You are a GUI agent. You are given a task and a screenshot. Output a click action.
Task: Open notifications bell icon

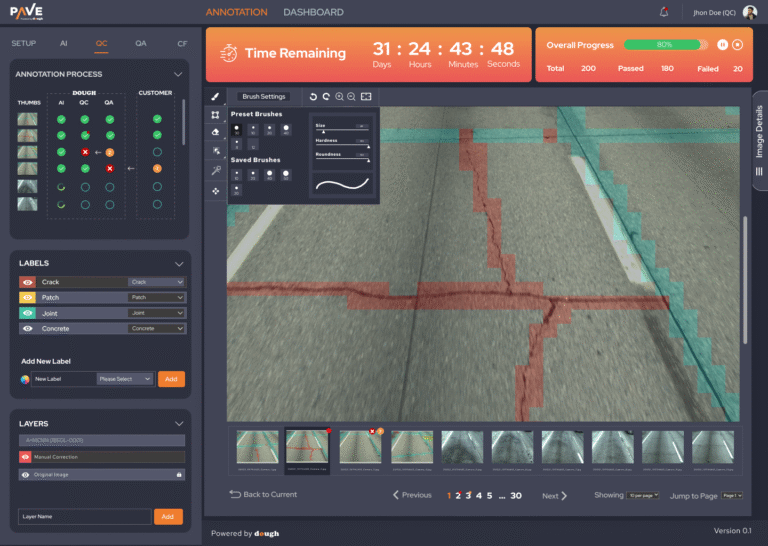(663, 12)
